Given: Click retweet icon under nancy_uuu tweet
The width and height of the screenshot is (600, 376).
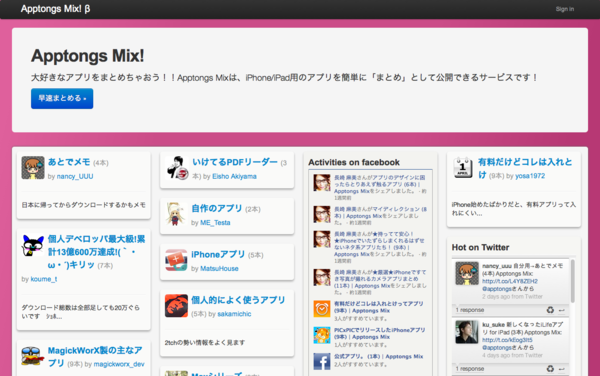Looking at the screenshot, I should pyautogui.click(x=550, y=310).
